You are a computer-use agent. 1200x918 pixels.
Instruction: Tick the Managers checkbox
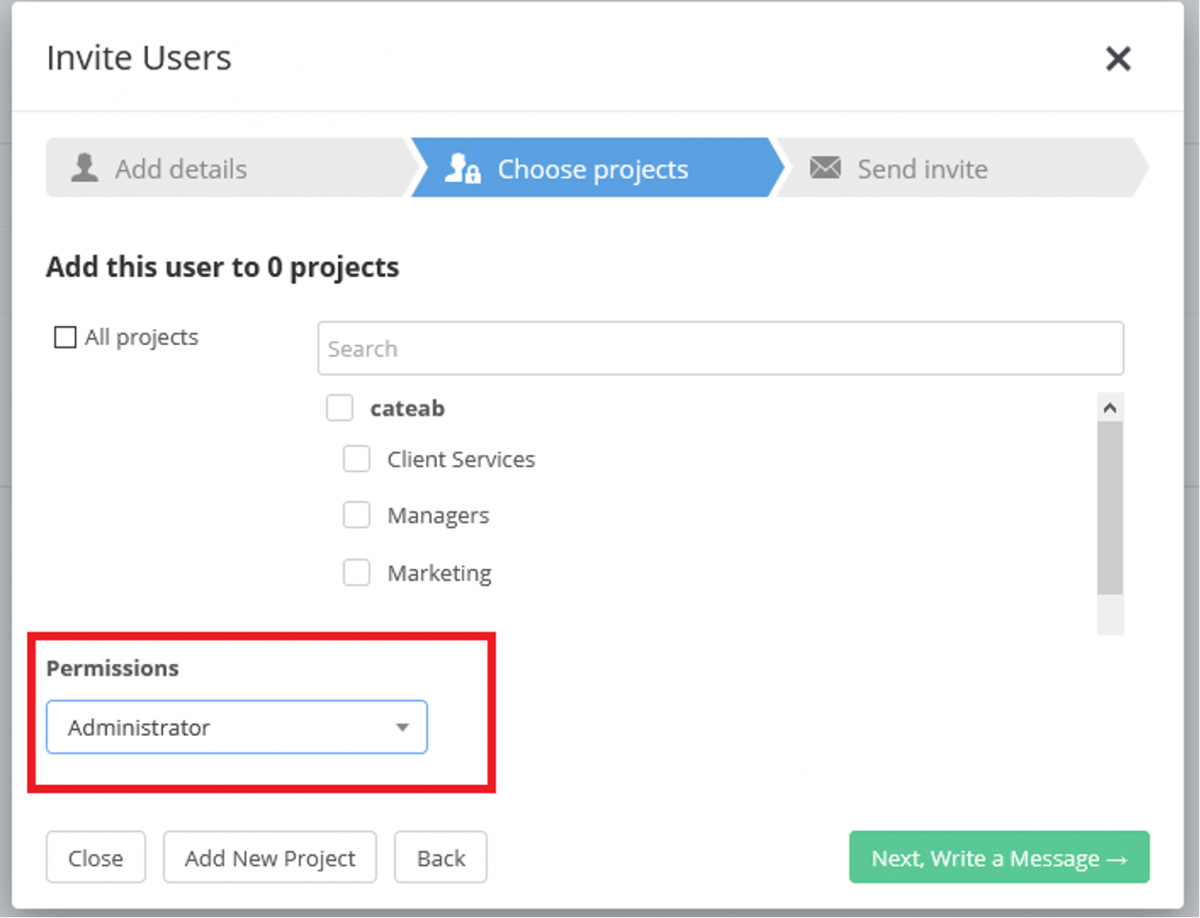click(357, 514)
